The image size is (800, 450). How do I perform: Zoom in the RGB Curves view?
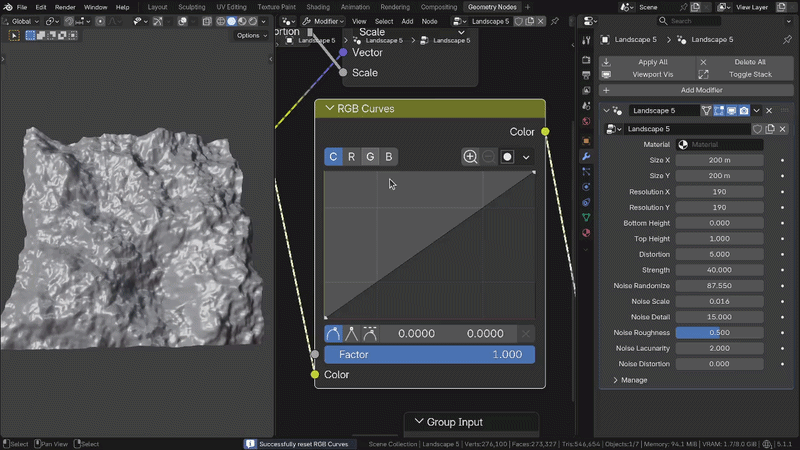tap(470, 157)
